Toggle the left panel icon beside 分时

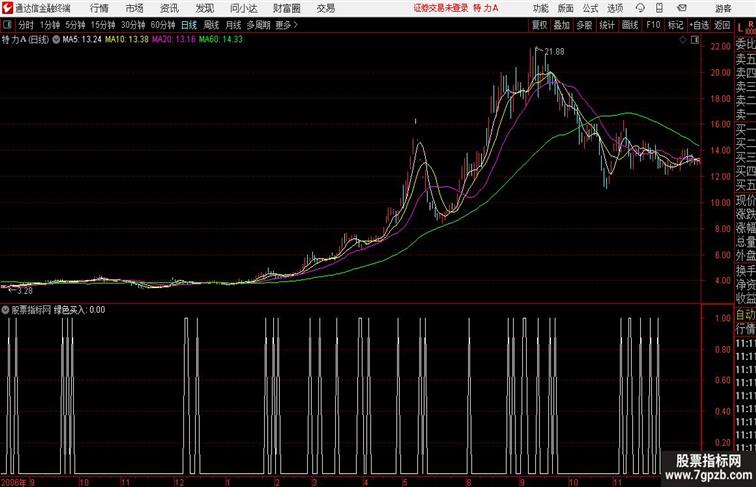pos(7,25)
